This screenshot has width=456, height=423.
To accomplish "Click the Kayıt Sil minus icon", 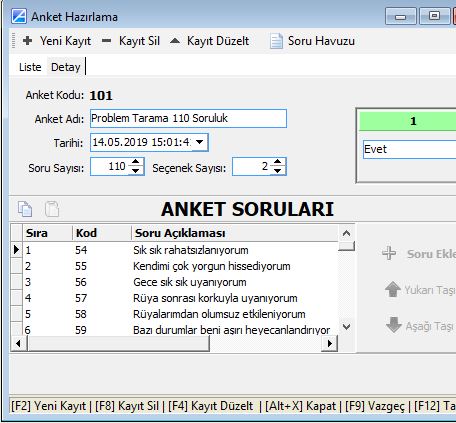I will (x=106, y=41).
